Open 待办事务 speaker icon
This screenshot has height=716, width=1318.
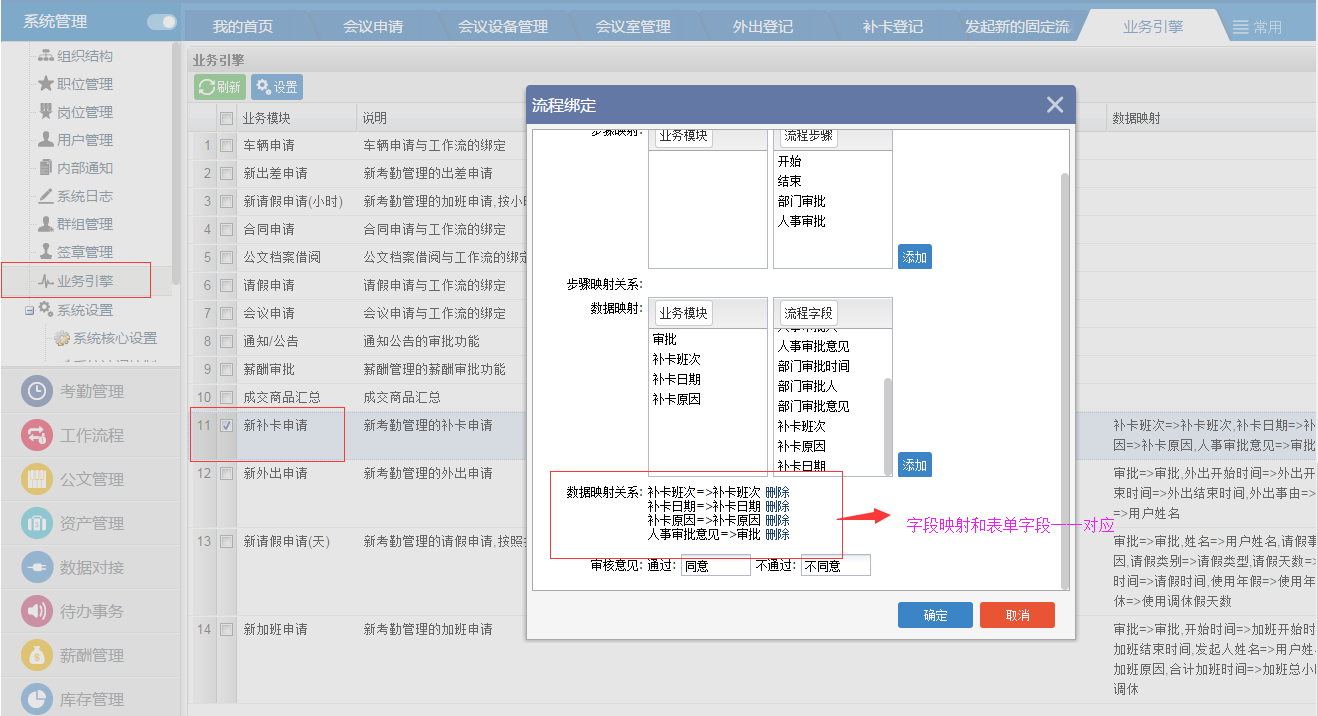coord(37,611)
